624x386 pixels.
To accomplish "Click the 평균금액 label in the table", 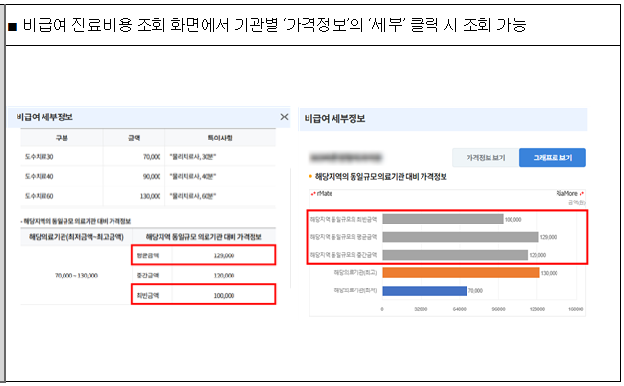I will 148,255.
